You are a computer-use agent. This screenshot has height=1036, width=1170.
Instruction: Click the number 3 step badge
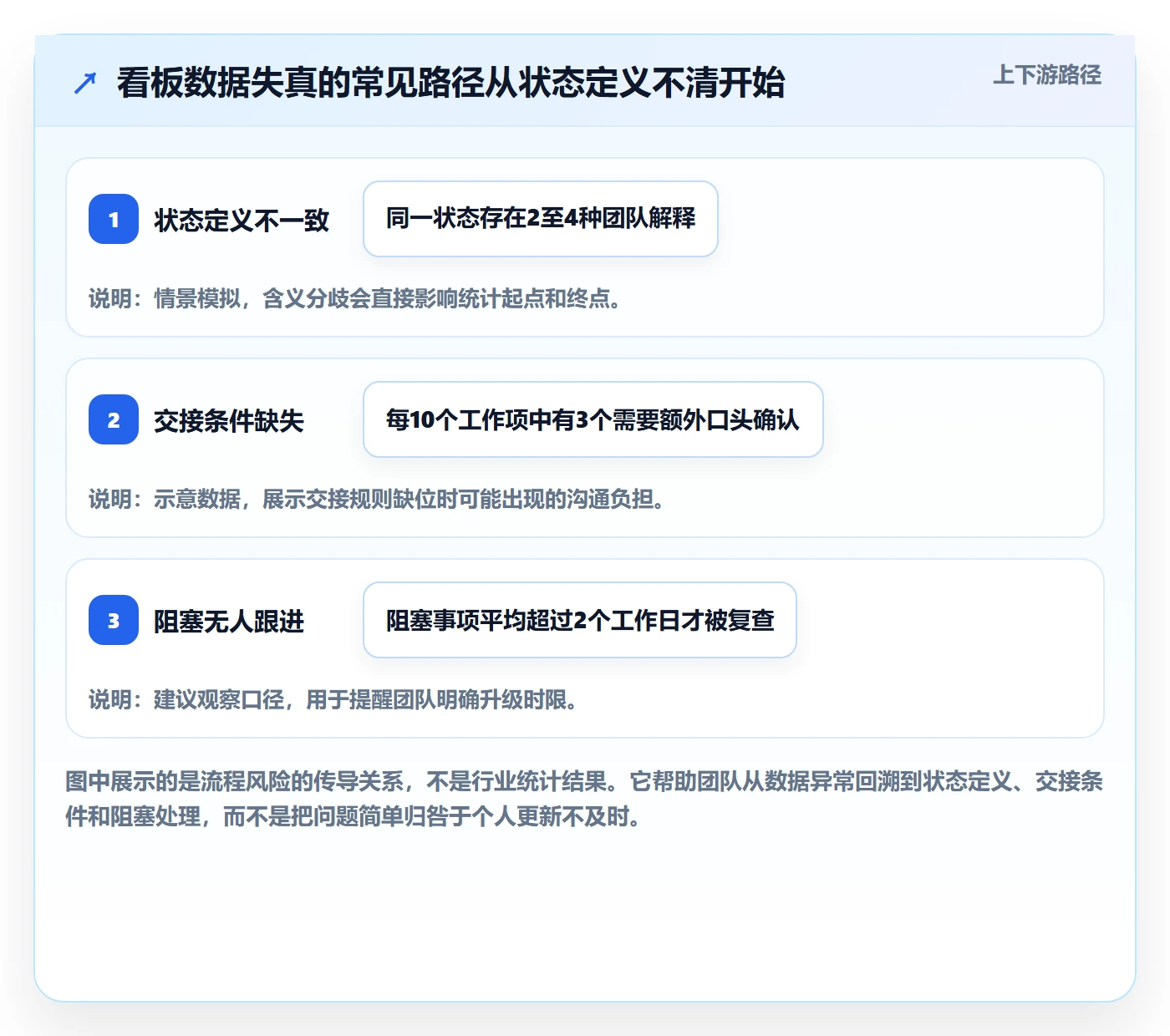(114, 620)
